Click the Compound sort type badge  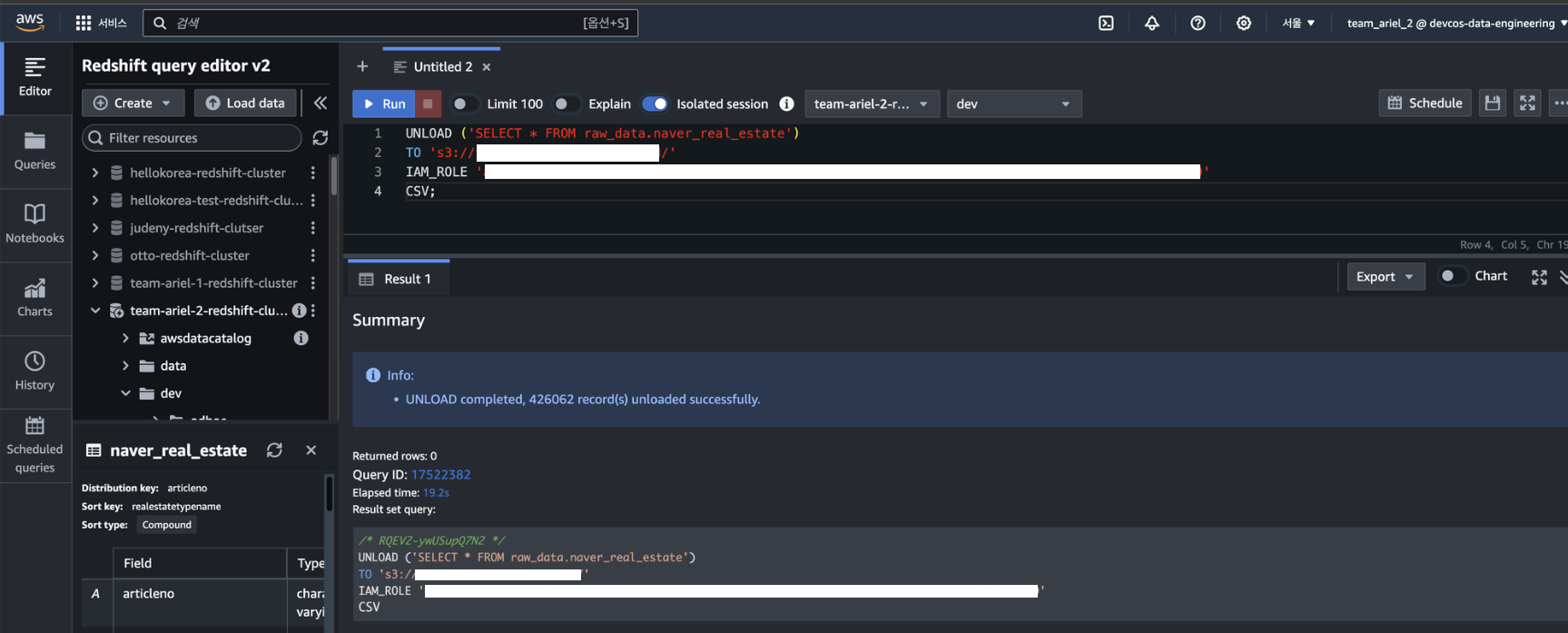coord(167,525)
